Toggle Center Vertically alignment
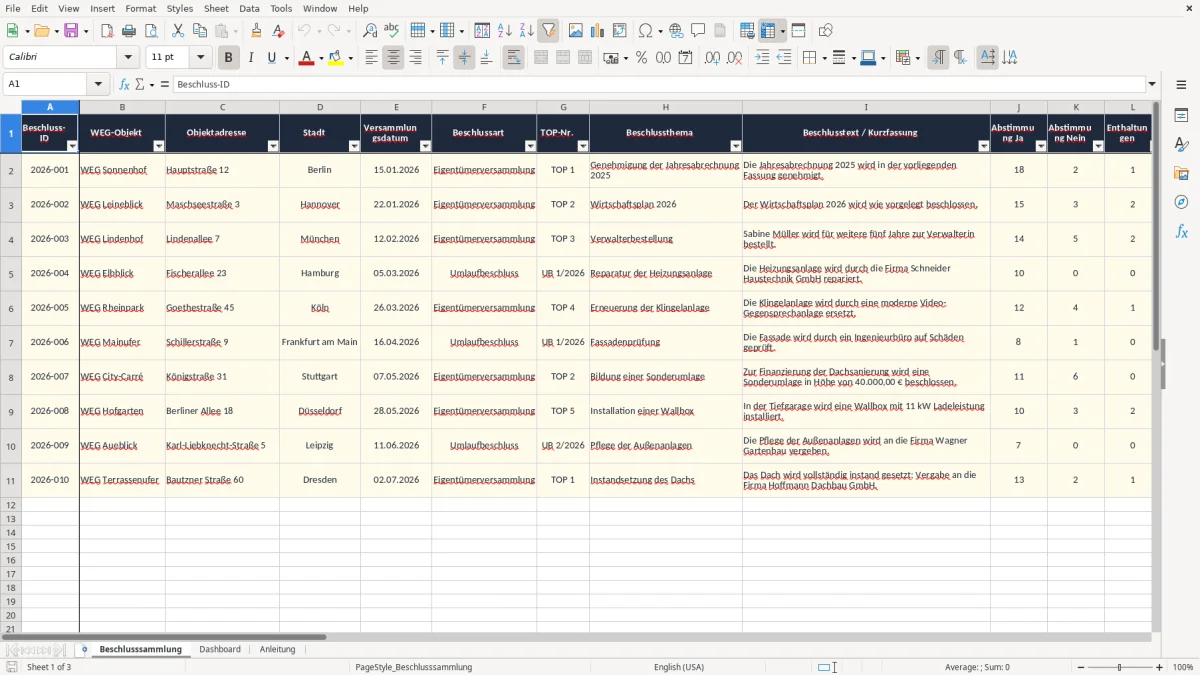 464,58
